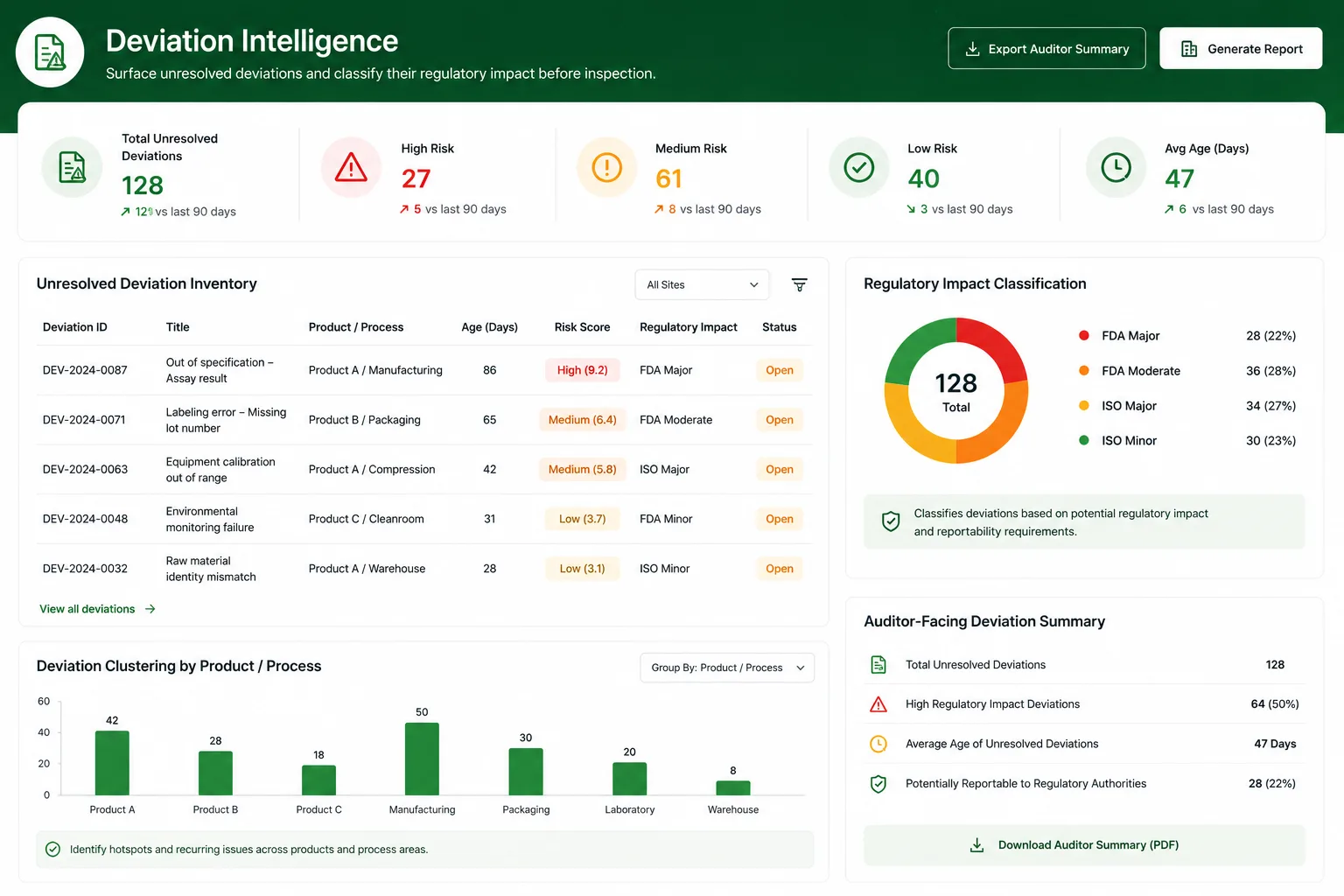Image resolution: width=1344 pixels, height=896 pixels.
Task: Click the down-arrow trend icon under Low Risk
Action: coord(911,209)
